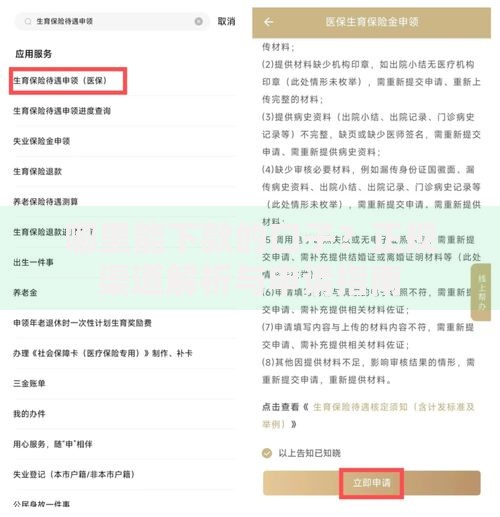Open 生育保险待遇申领进度查询
Viewport: 500px width, 517px height.
(62, 111)
